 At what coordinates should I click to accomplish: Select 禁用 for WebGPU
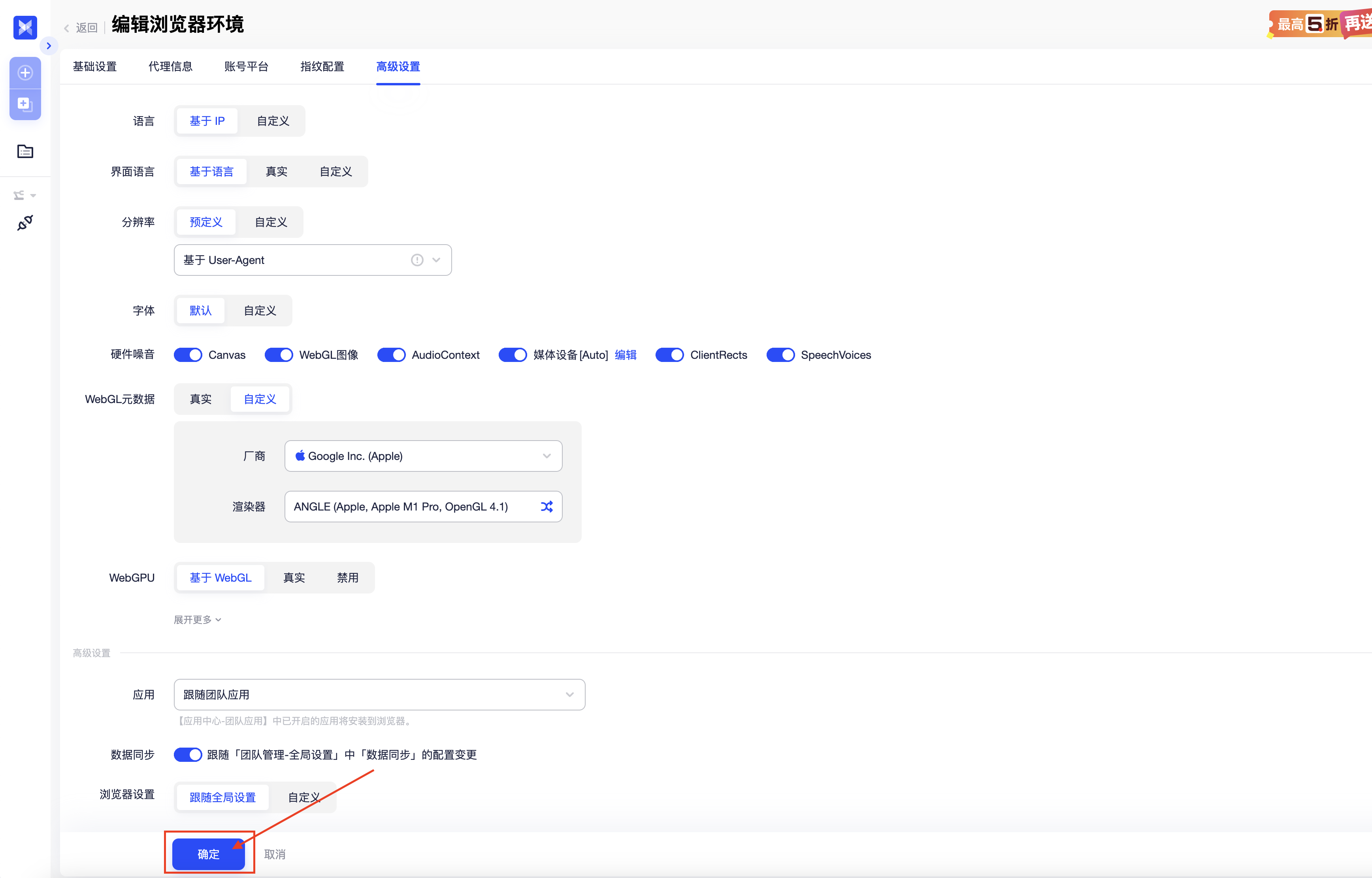pyautogui.click(x=348, y=578)
